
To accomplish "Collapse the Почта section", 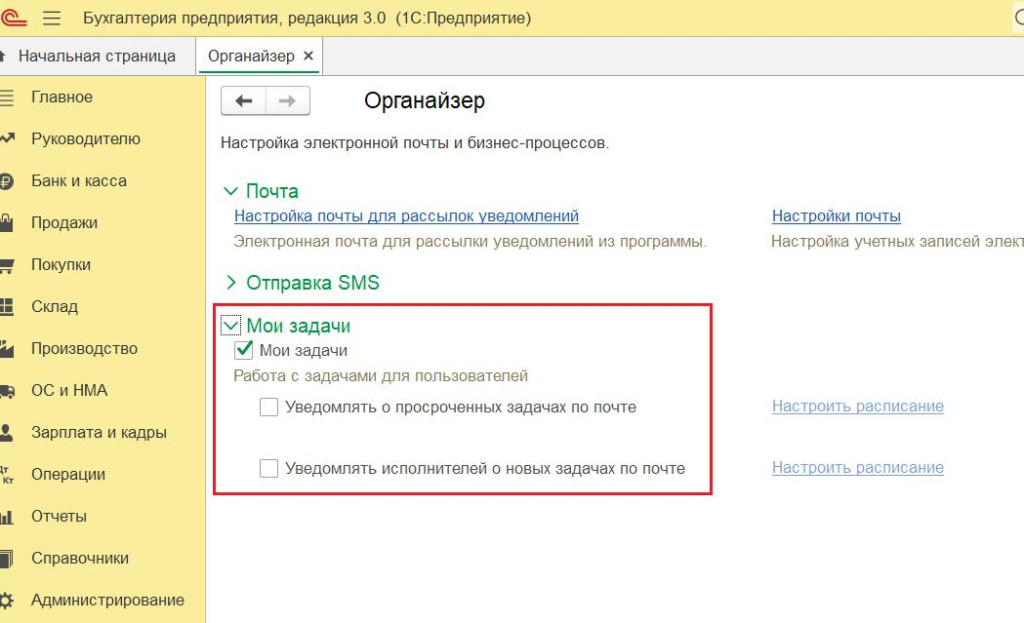I will pyautogui.click(x=231, y=191).
